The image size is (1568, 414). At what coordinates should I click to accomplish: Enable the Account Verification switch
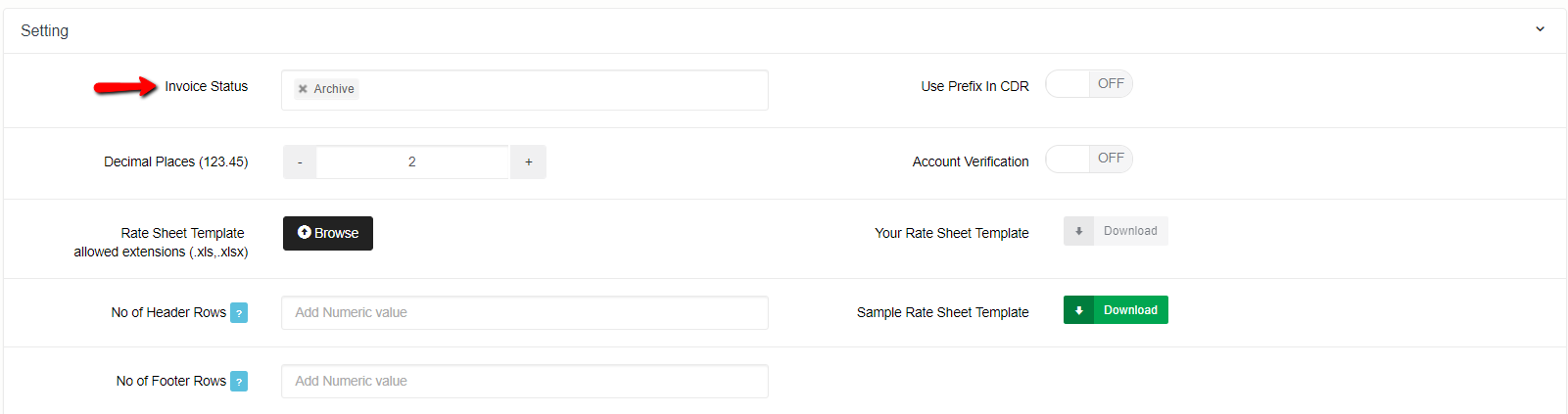(1088, 159)
